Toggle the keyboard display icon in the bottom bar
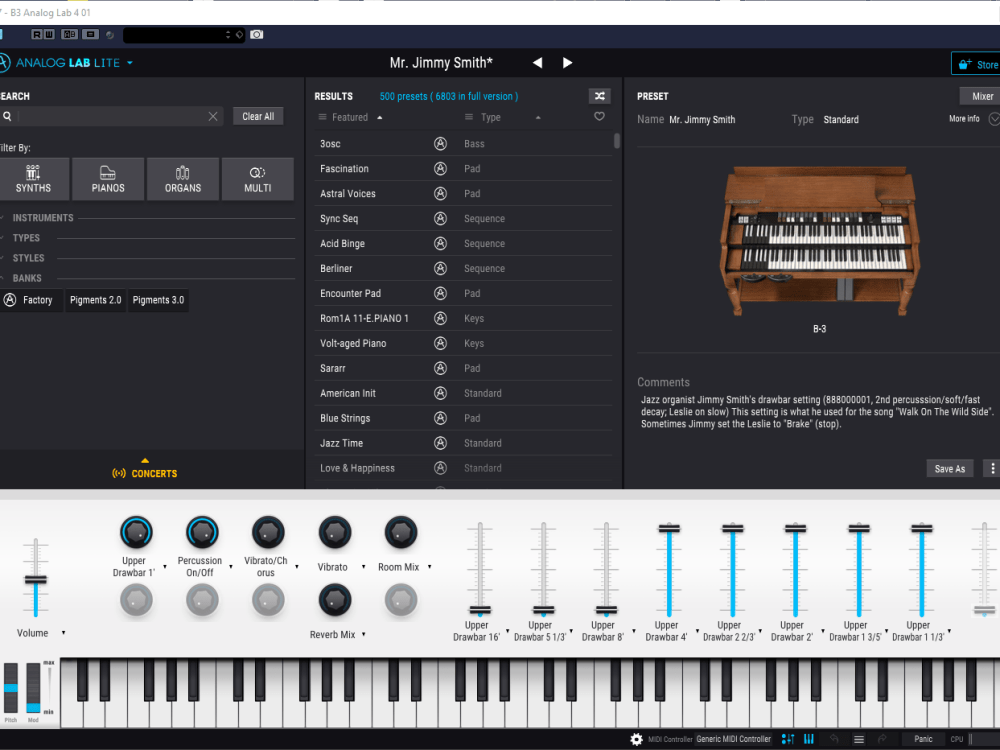 [809, 739]
